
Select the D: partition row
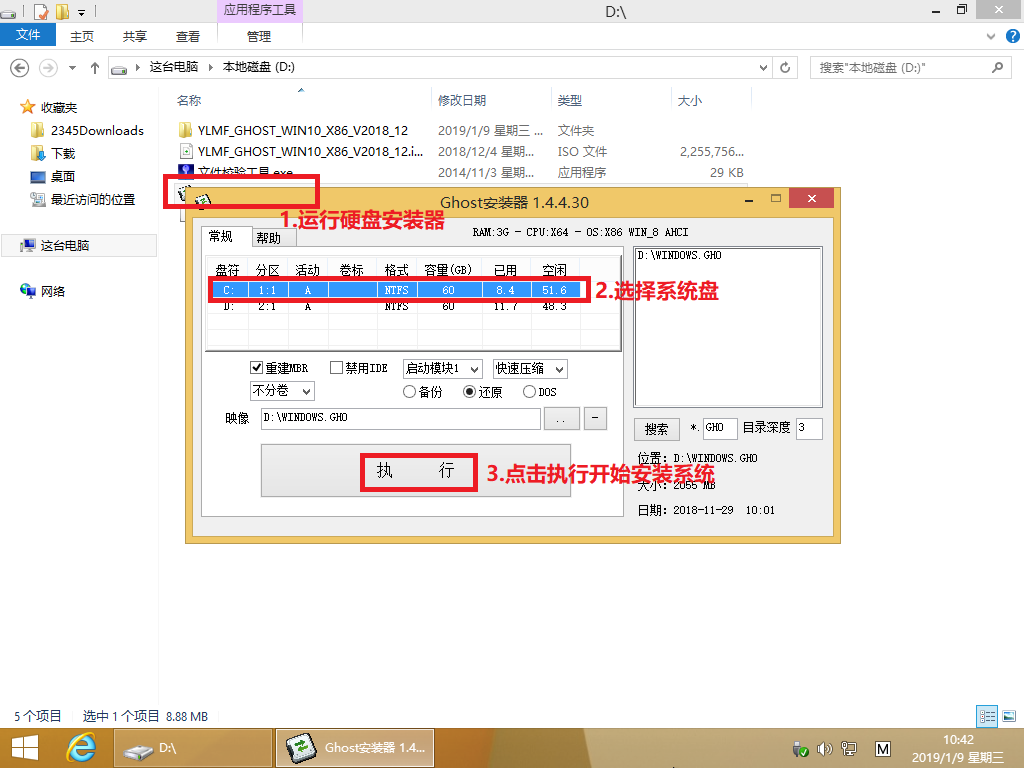click(395, 306)
